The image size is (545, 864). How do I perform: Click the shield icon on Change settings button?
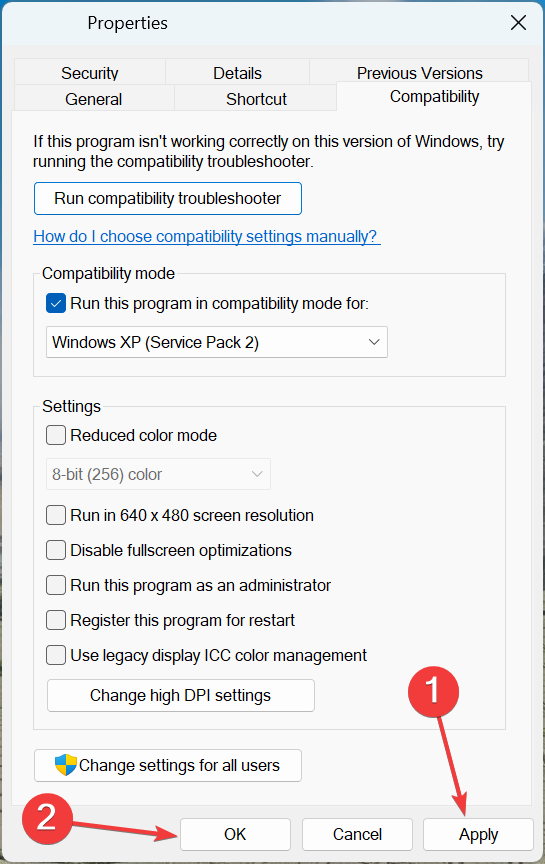[66, 765]
